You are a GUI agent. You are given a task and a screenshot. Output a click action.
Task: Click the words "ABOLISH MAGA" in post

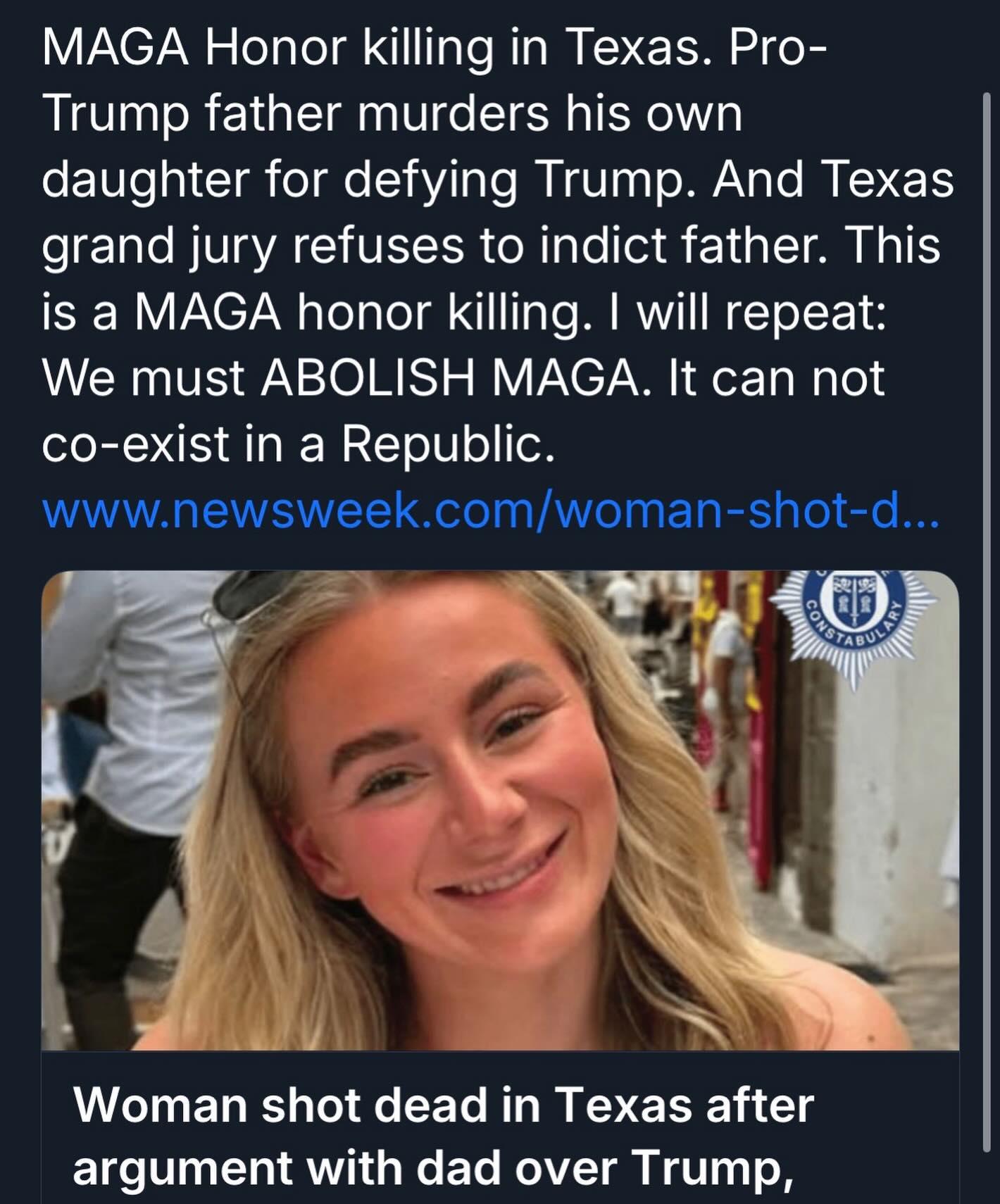coord(451,379)
